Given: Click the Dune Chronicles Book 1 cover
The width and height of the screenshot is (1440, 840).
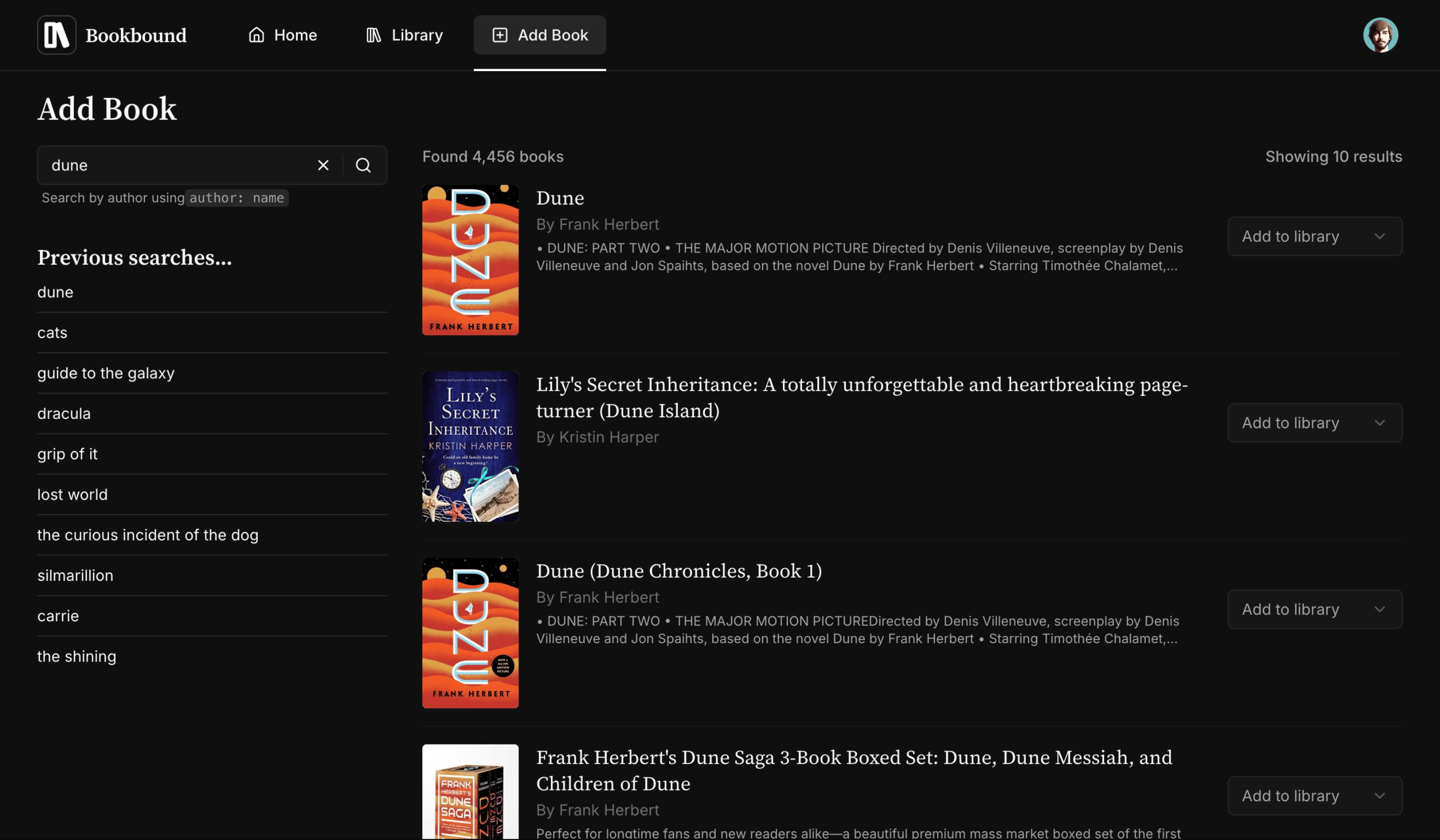Looking at the screenshot, I should pos(470,633).
